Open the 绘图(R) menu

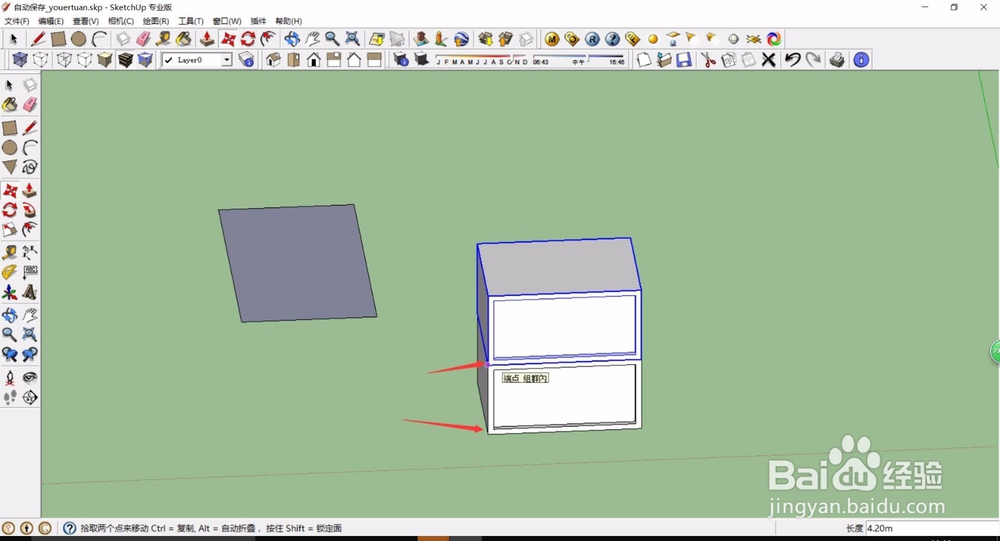coord(156,21)
